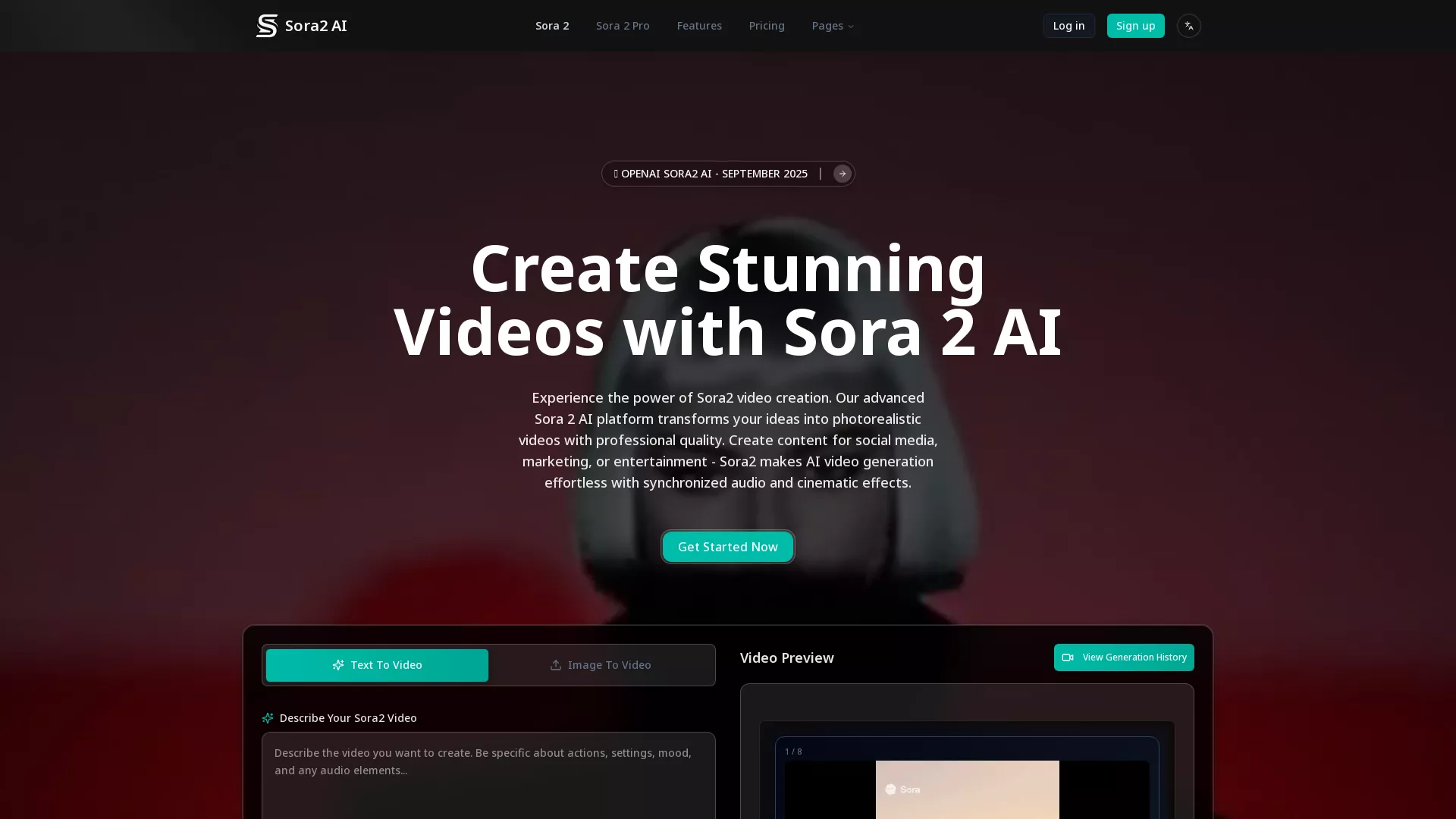
Task: Expand the Pages dropdown
Action: click(x=832, y=25)
